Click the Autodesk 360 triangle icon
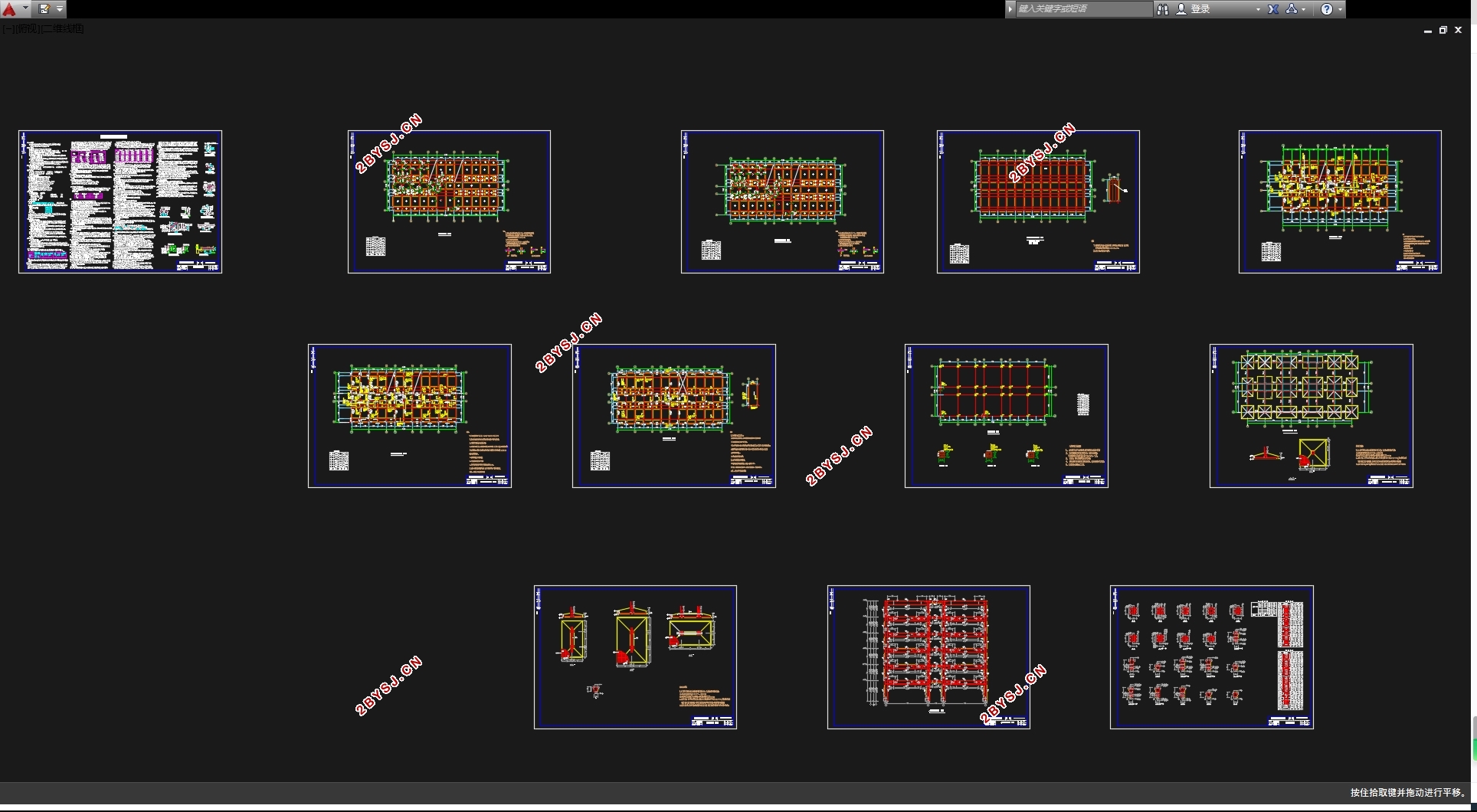 [1292, 9]
